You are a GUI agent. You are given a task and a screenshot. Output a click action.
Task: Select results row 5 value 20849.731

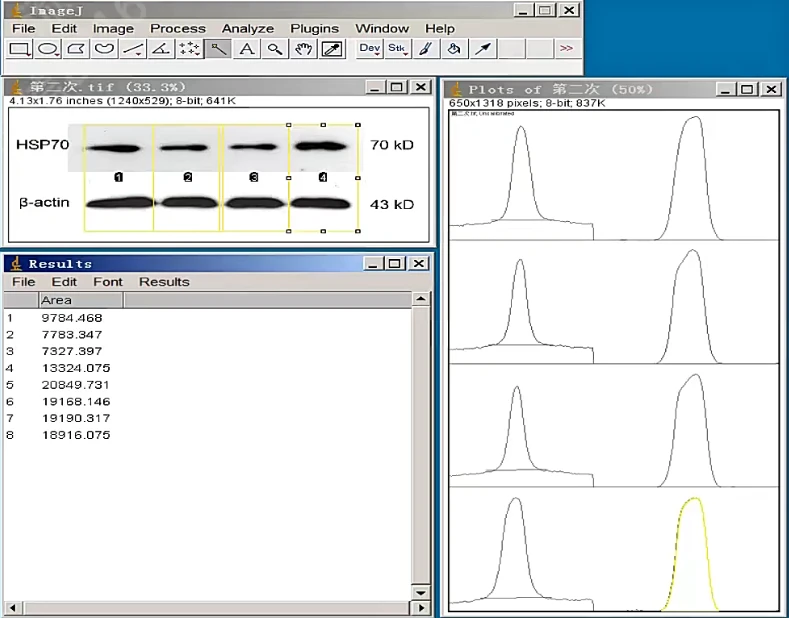pos(76,385)
